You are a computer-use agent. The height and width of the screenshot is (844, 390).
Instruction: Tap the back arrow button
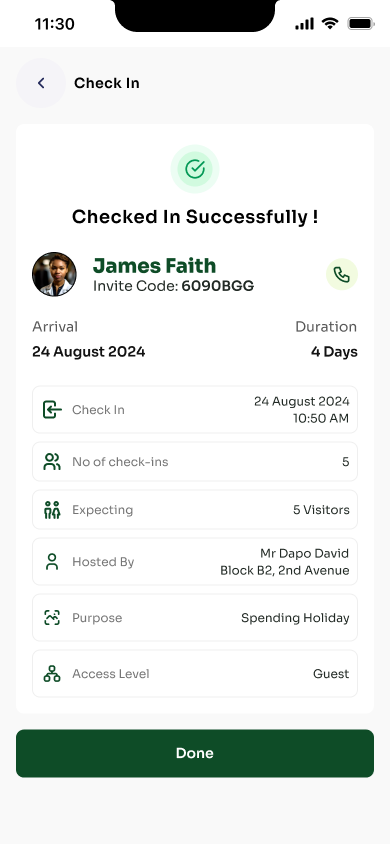[41, 83]
